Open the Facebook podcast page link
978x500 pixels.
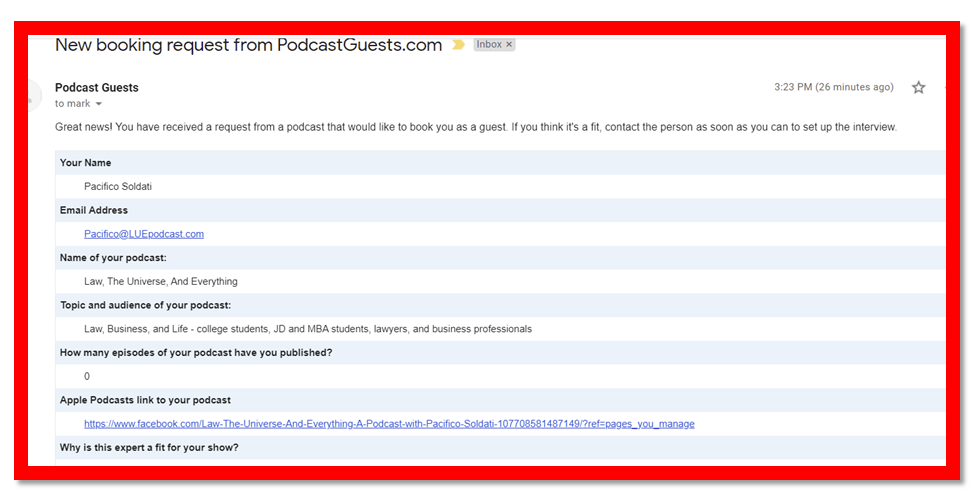389,424
